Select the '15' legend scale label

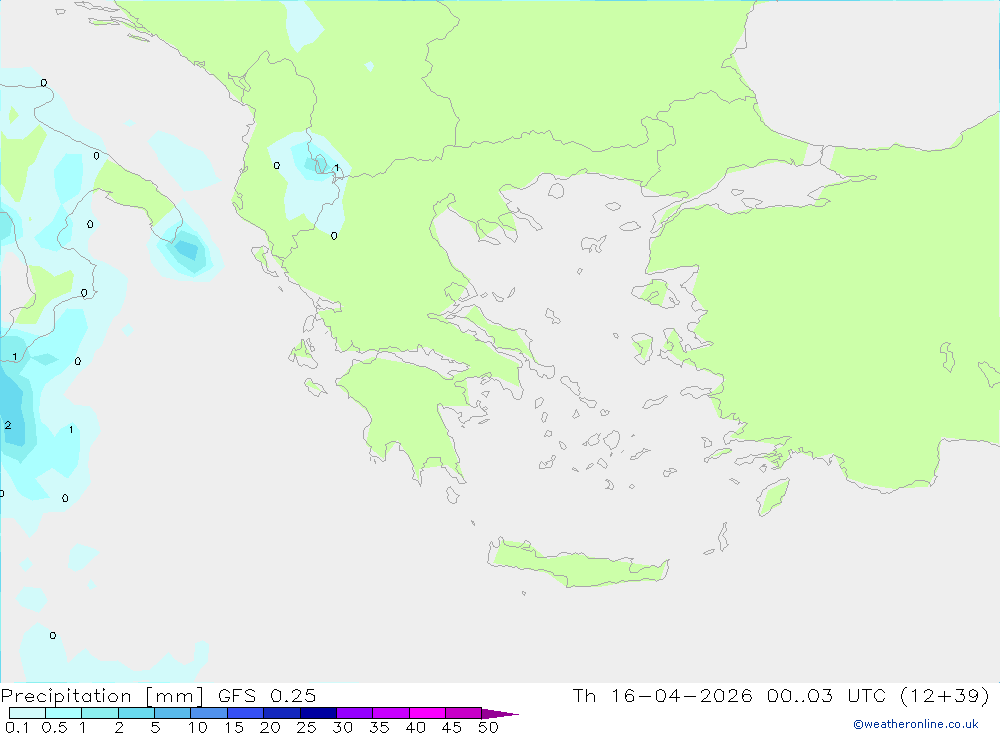[234, 727]
